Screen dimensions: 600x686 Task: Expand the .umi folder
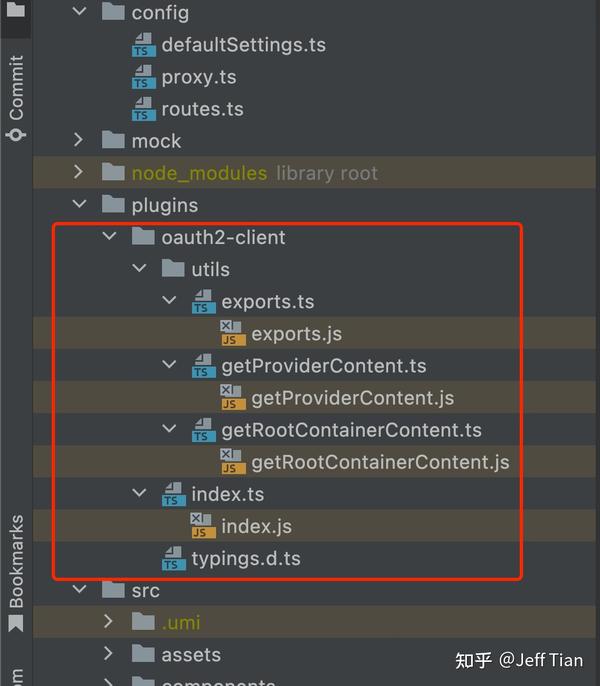[109, 622]
